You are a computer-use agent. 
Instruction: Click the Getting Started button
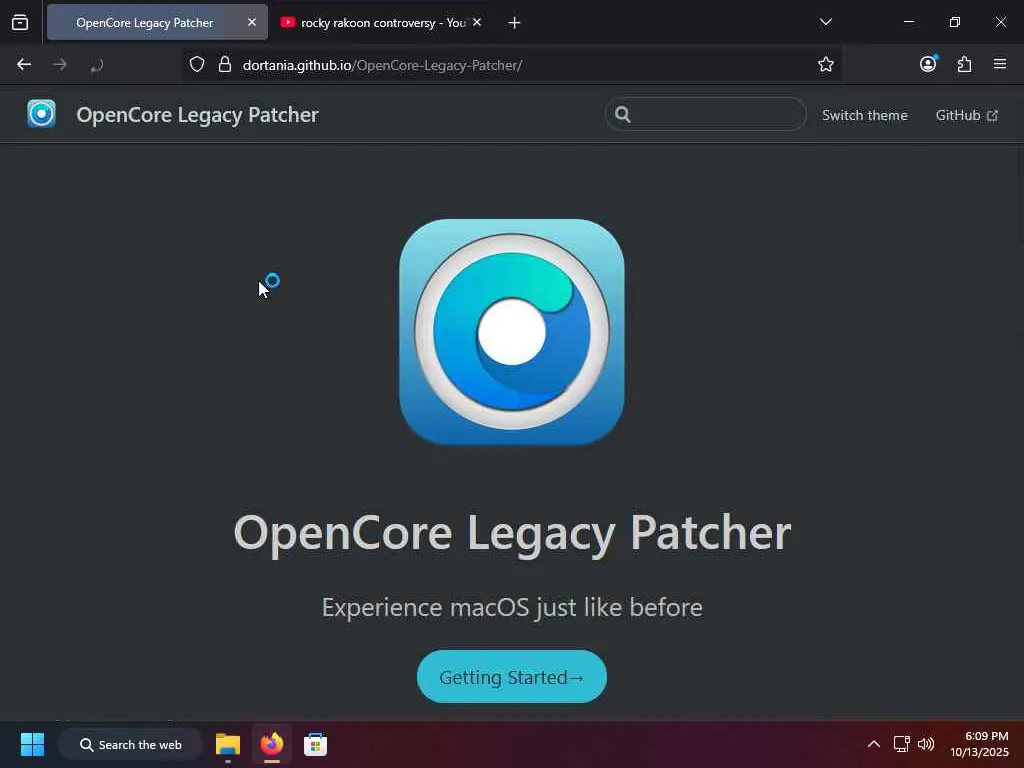(512, 677)
